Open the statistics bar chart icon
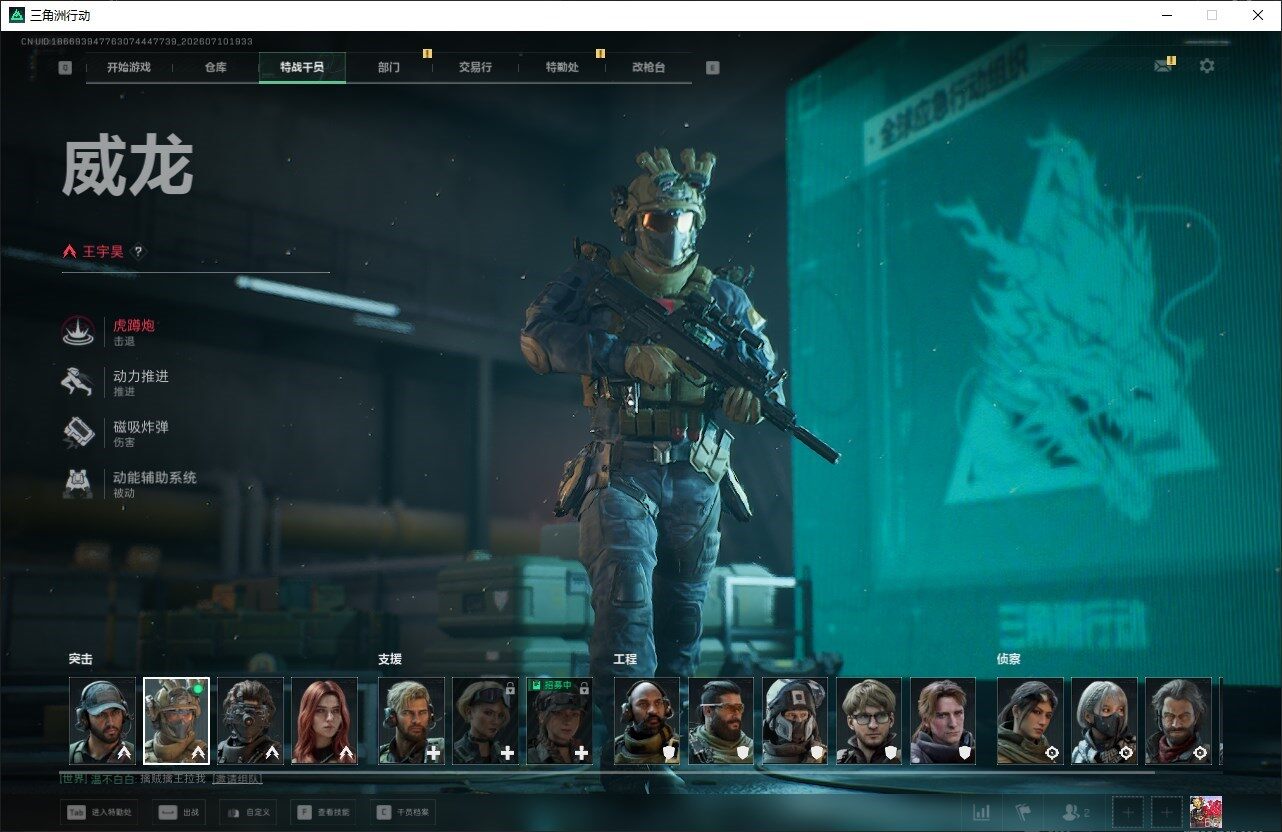Image resolution: width=1282 pixels, height=832 pixels. tap(982, 812)
